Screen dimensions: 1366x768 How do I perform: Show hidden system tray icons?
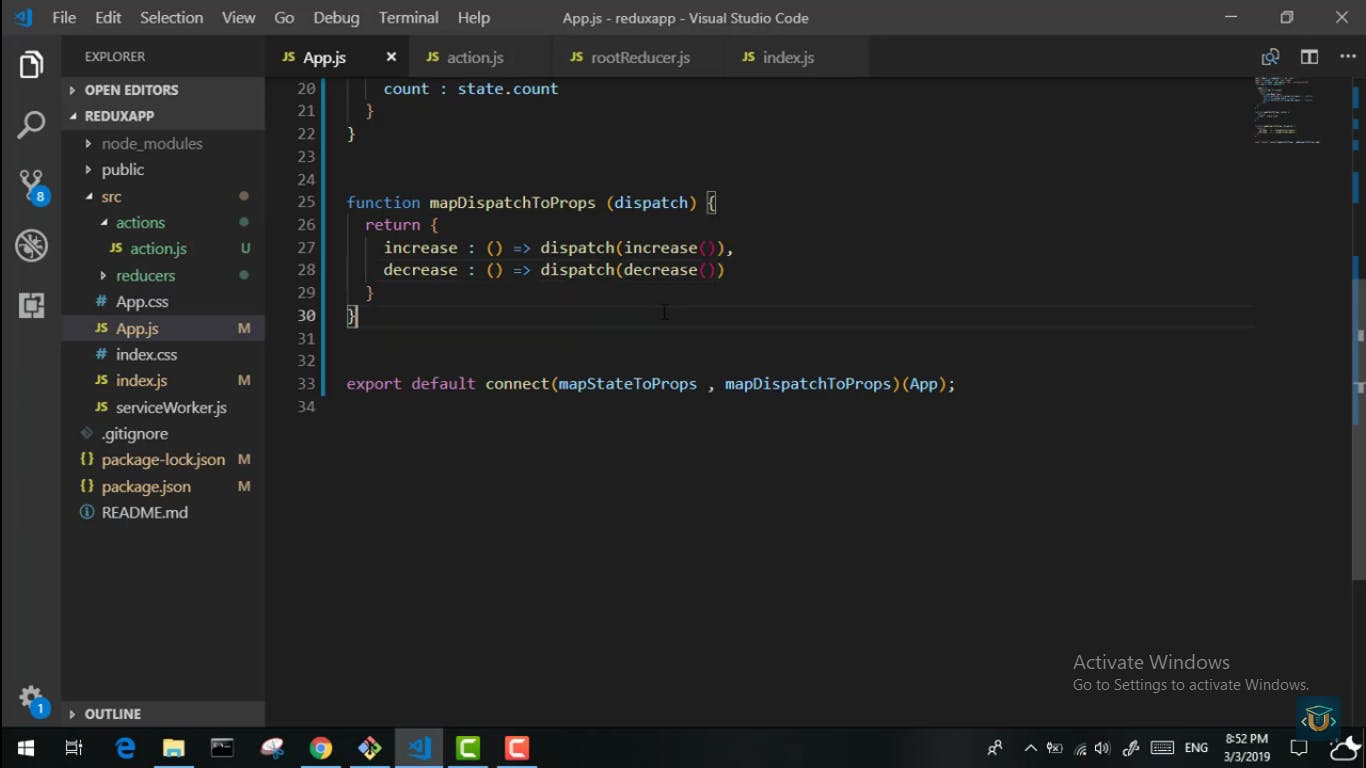pyautogui.click(x=1030, y=748)
